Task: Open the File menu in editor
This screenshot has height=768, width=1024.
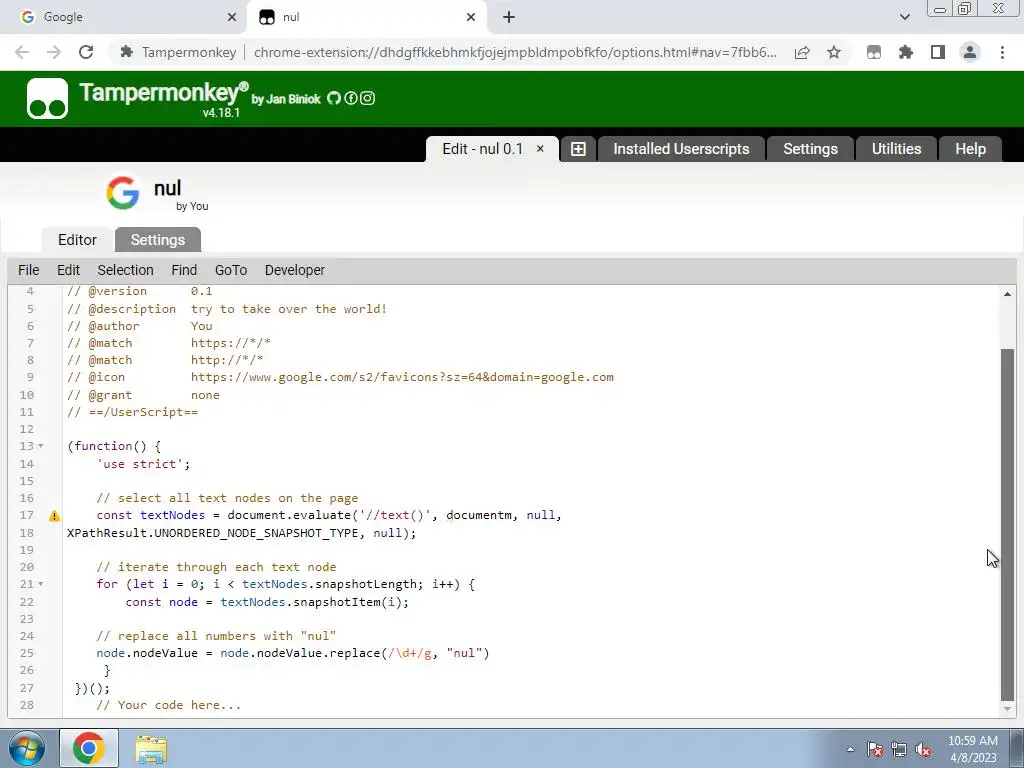Action: [x=29, y=270]
